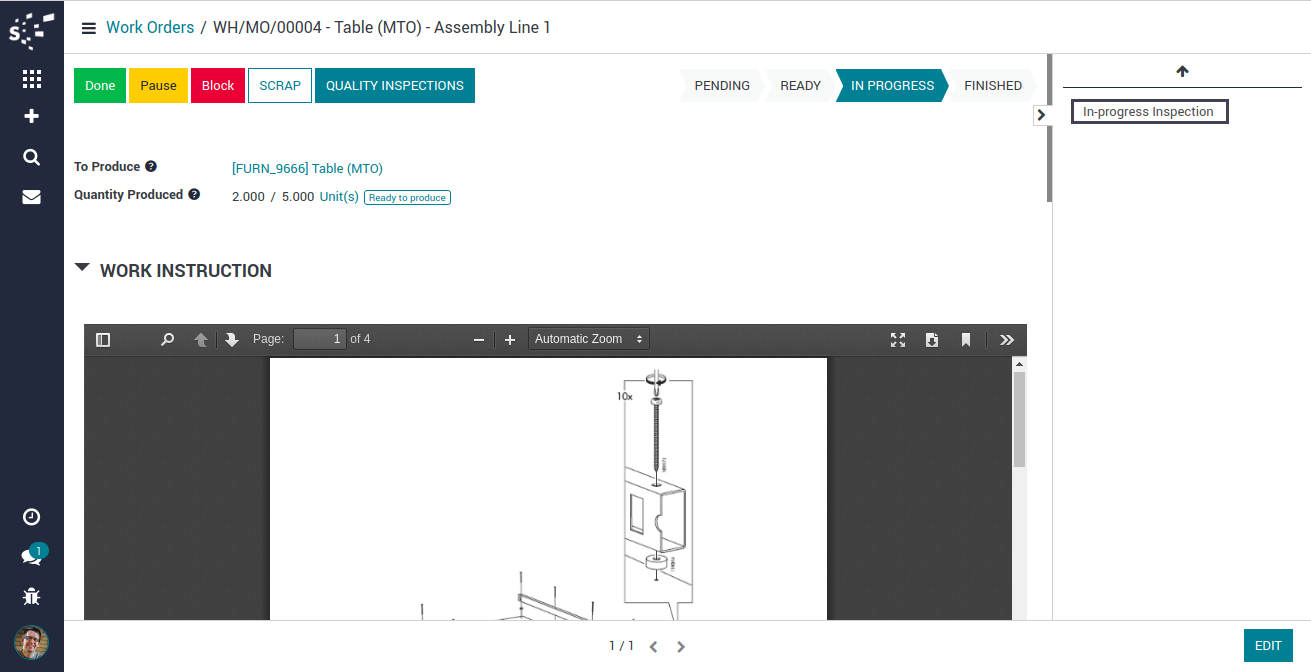
Task: Collapse the right side panel arrow
Action: point(1041,115)
